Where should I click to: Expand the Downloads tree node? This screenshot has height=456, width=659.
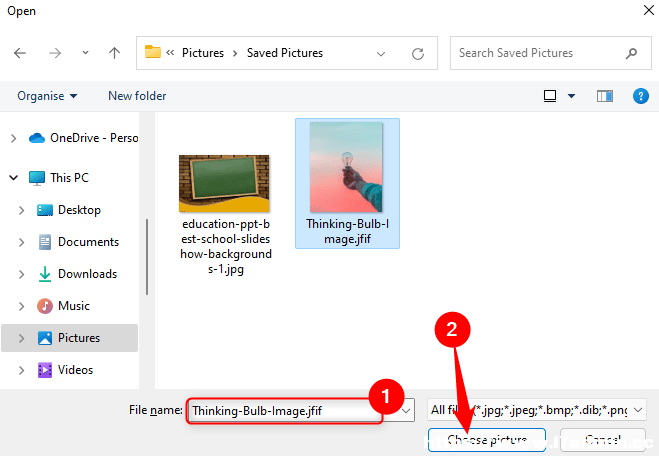21,274
